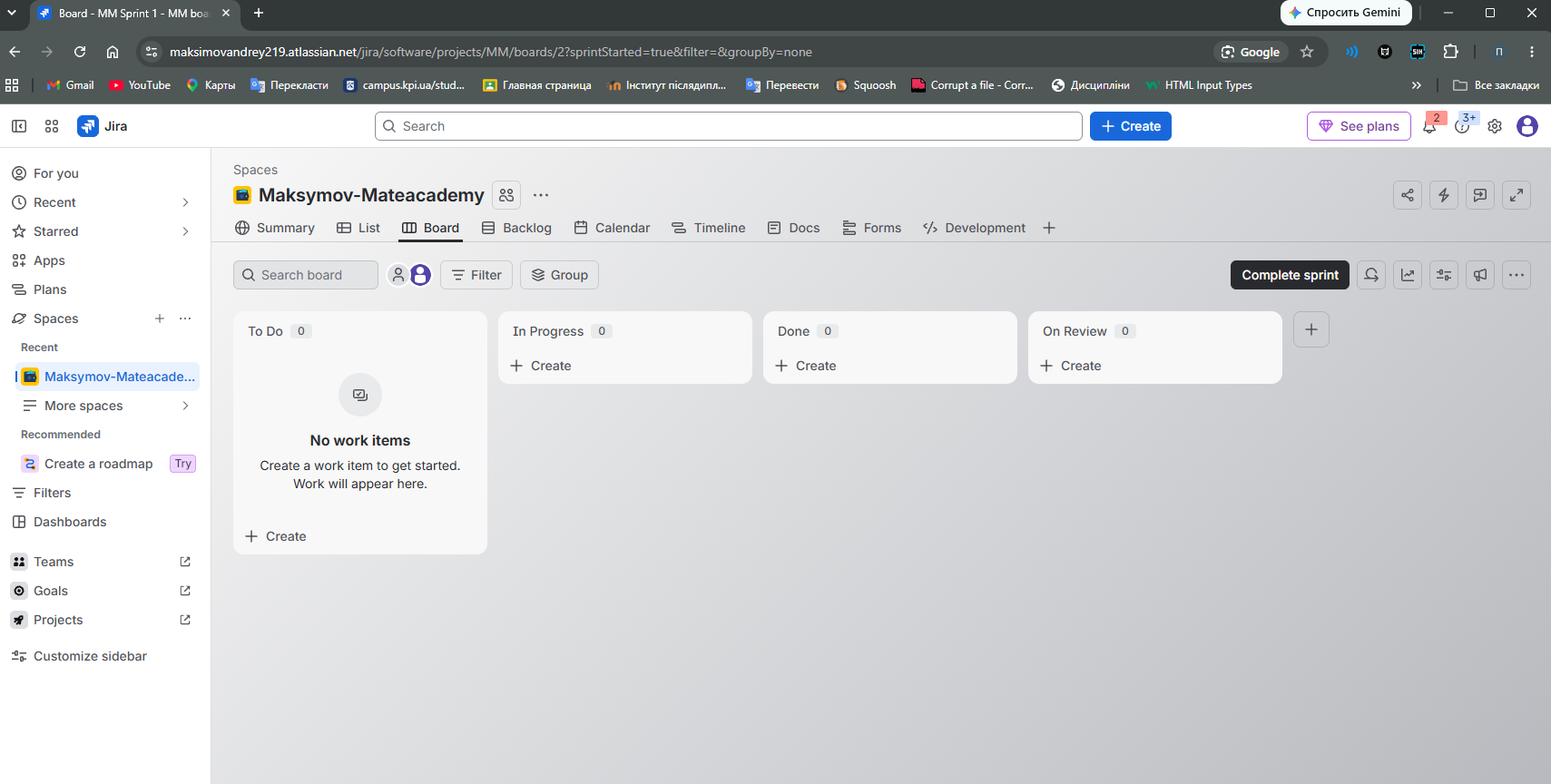Open the help icon with 3+ badge

click(1462, 126)
